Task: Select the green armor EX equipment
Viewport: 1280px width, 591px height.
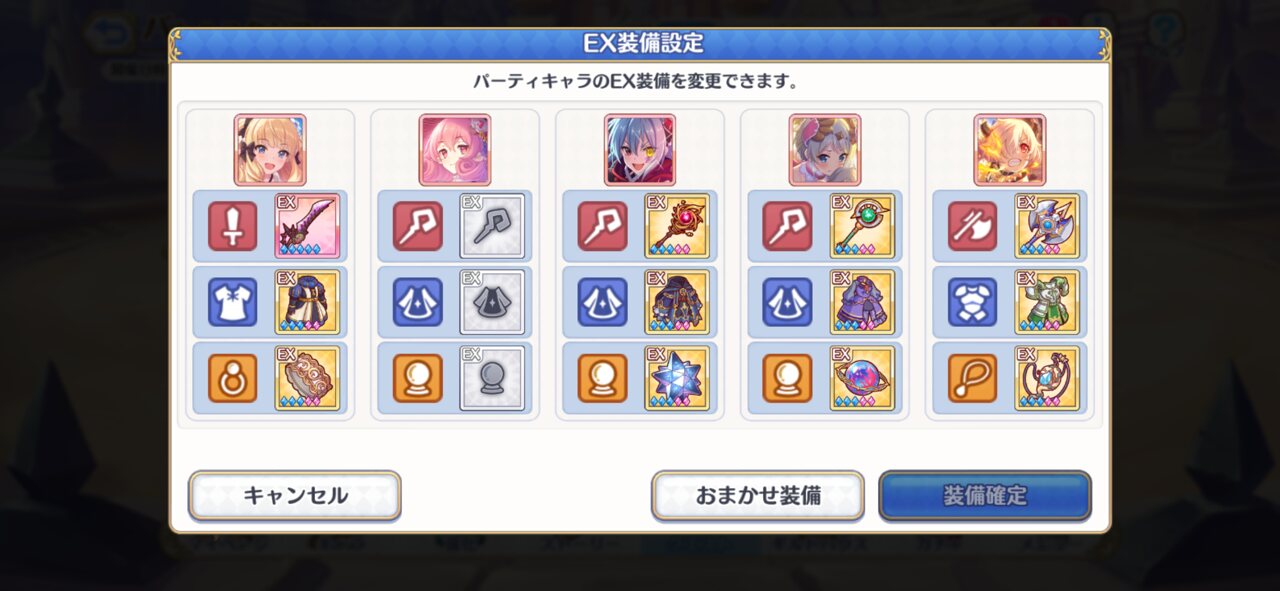Action: (1047, 302)
